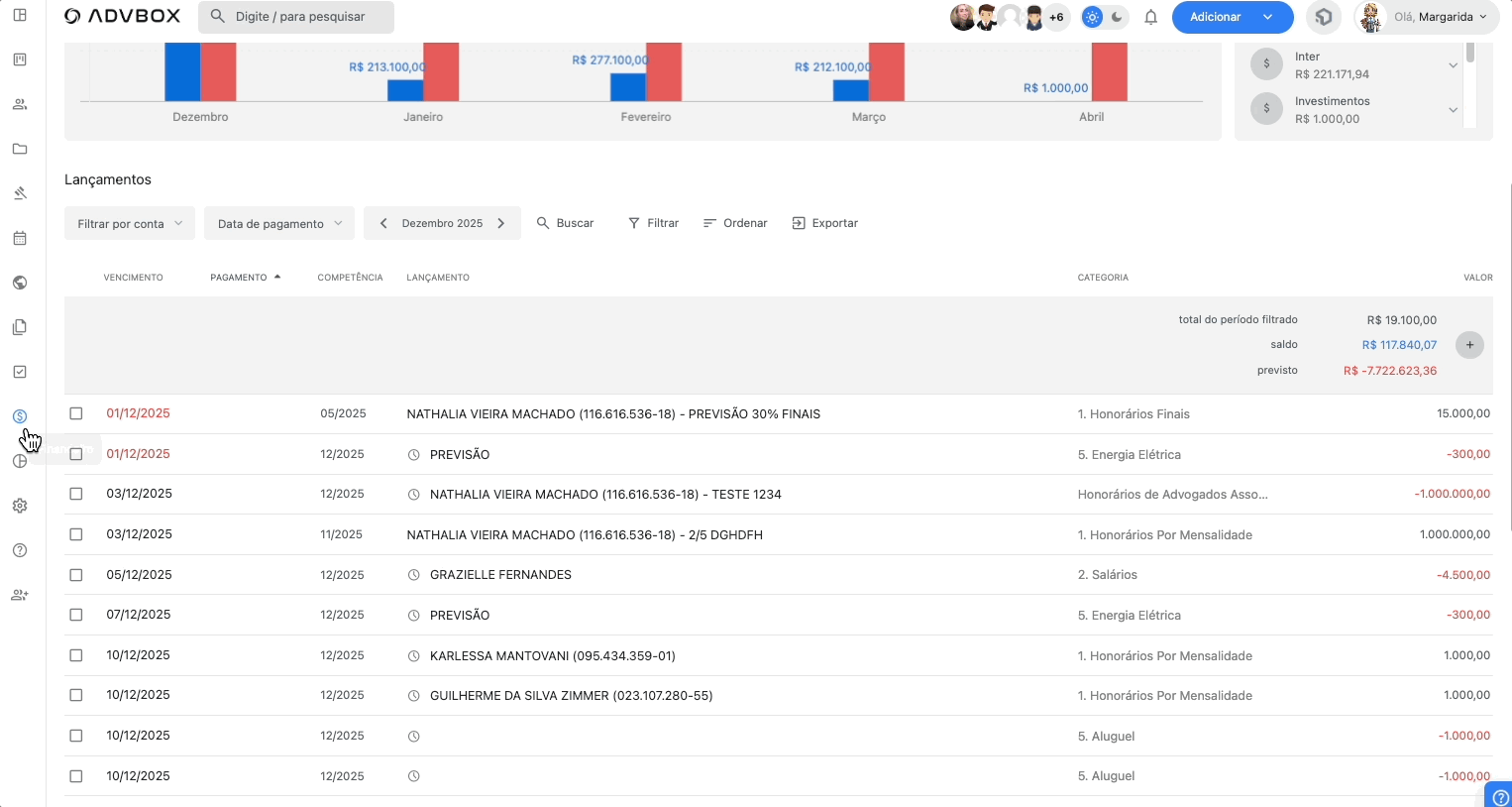Open the Data de pagamento dropdown
The height and width of the screenshot is (807, 1512).
pos(279,224)
